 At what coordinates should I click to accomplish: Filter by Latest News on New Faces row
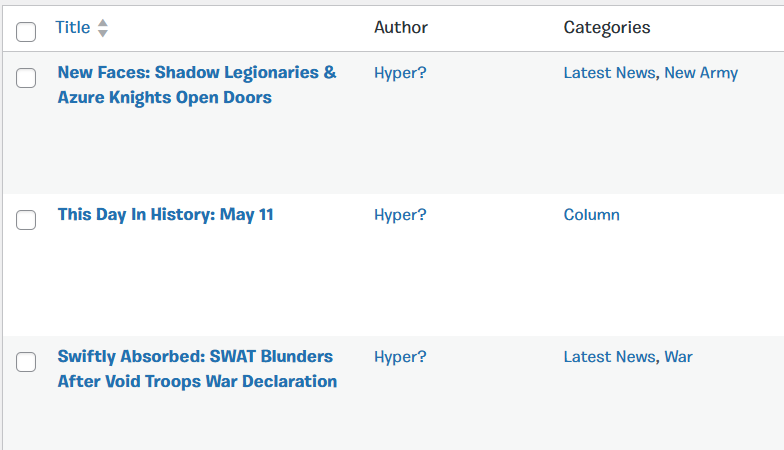[609, 73]
